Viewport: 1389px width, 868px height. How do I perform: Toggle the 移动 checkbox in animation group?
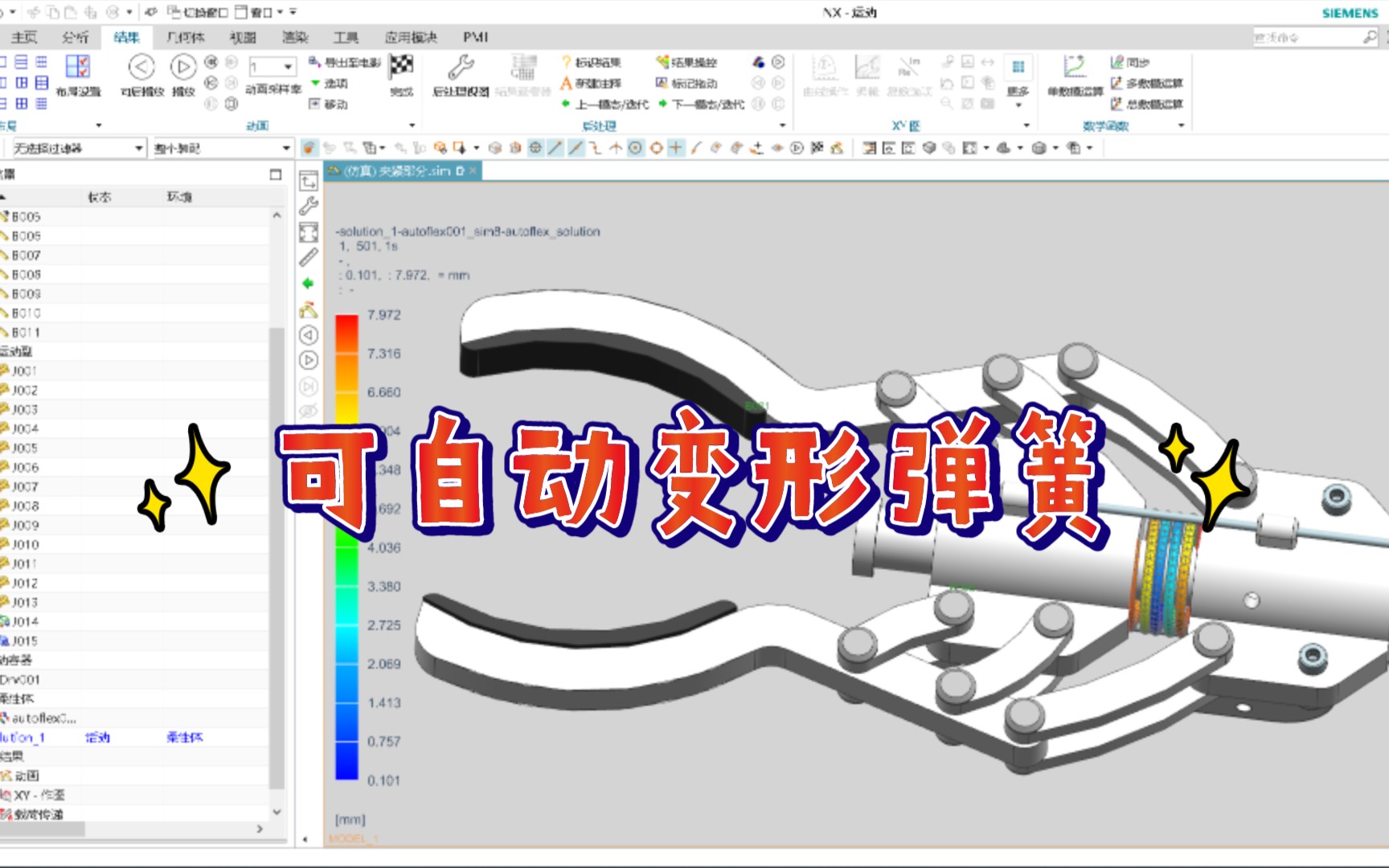314,104
